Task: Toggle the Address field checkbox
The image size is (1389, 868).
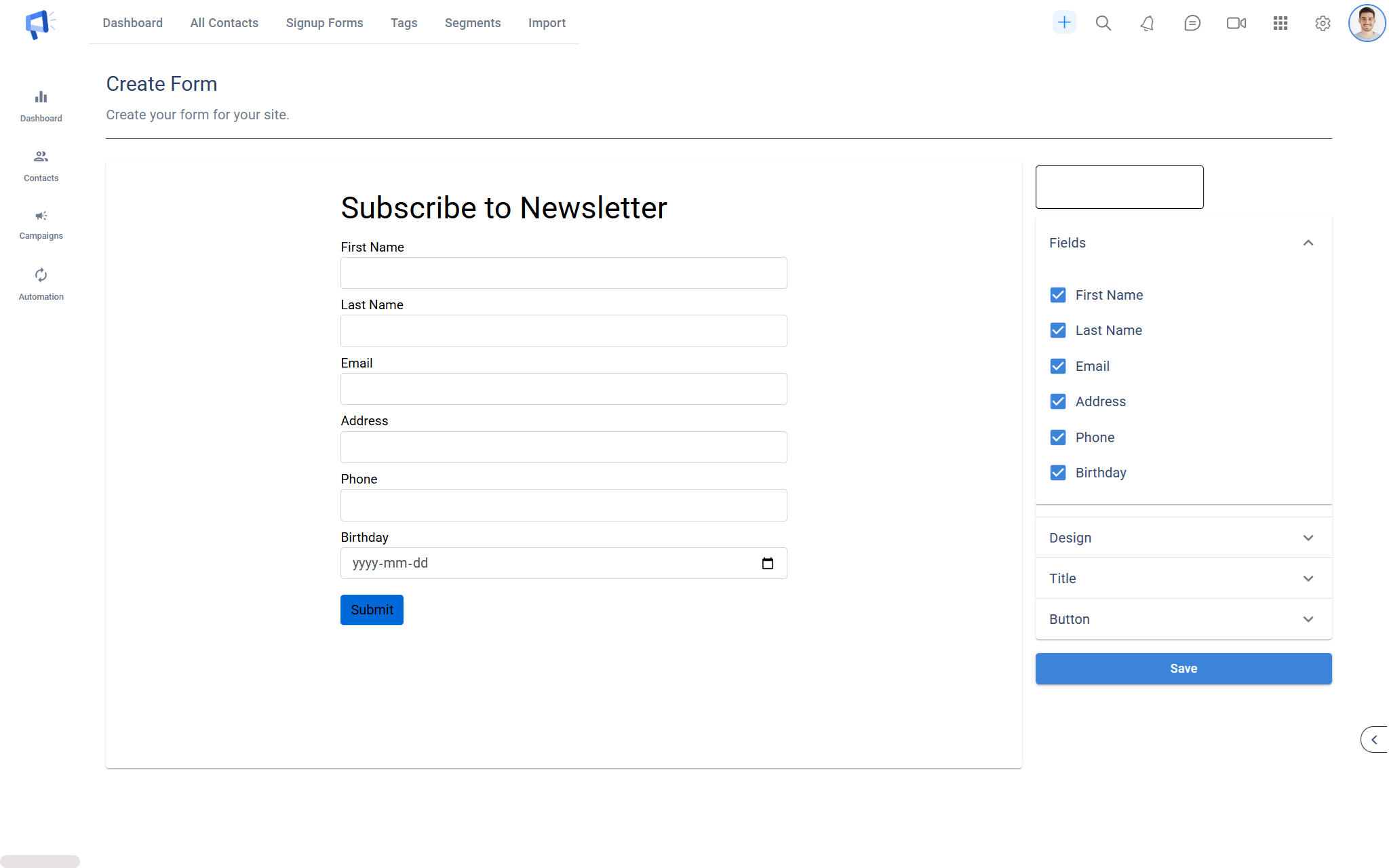Action: coord(1057,401)
